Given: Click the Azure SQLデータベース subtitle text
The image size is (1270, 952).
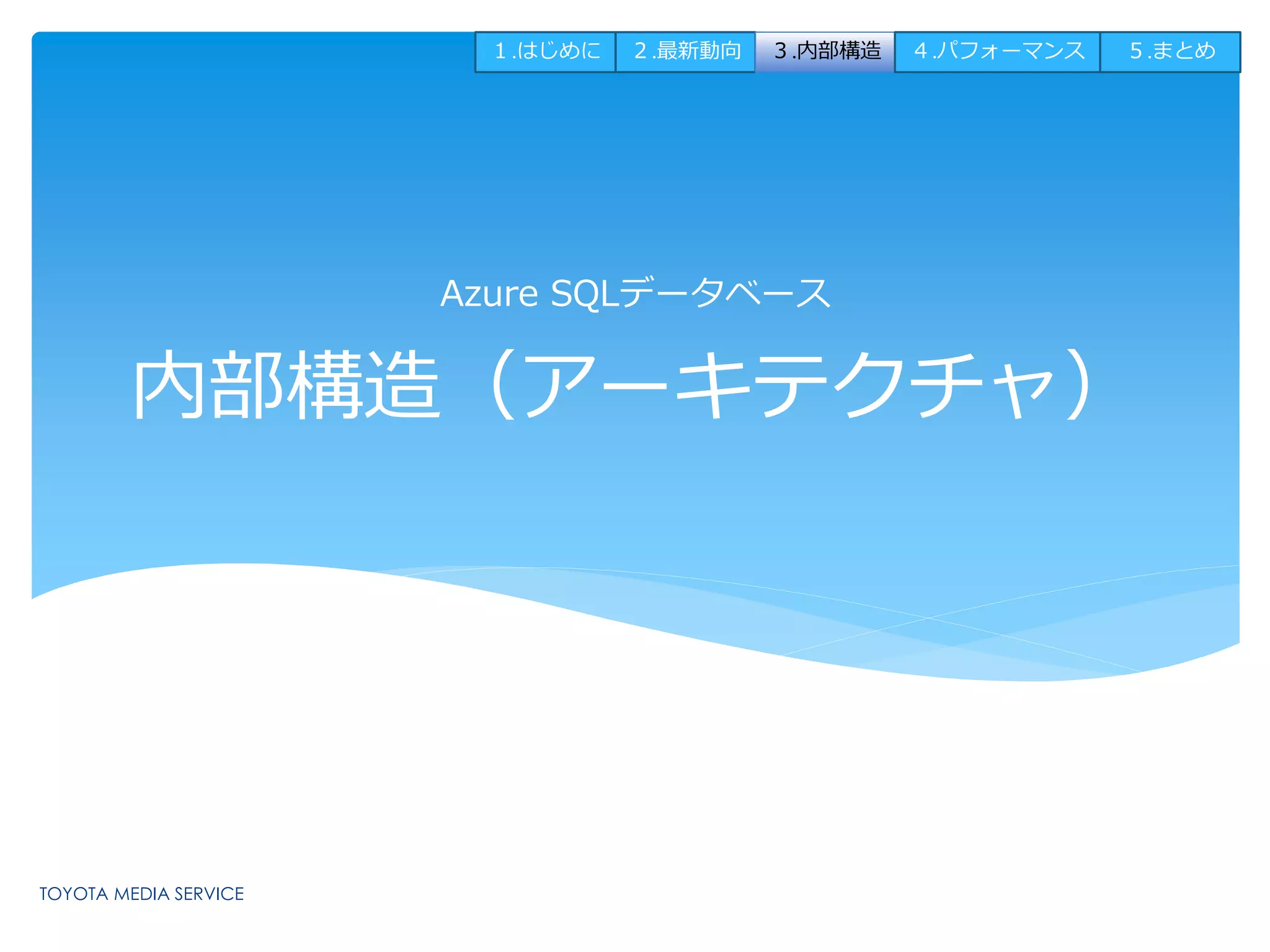Looking at the screenshot, I should [x=635, y=293].
